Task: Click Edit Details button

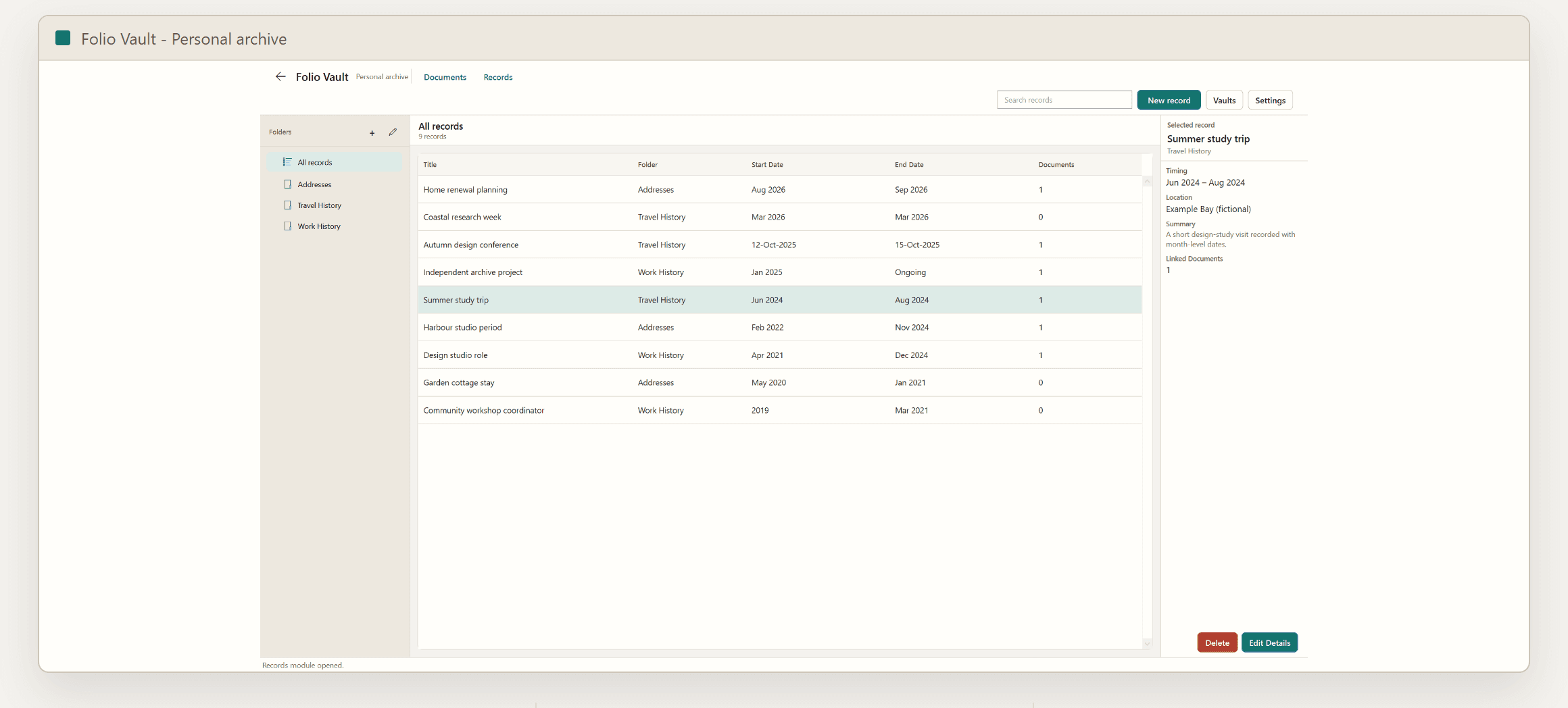Action: click(x=1269, y=642)
